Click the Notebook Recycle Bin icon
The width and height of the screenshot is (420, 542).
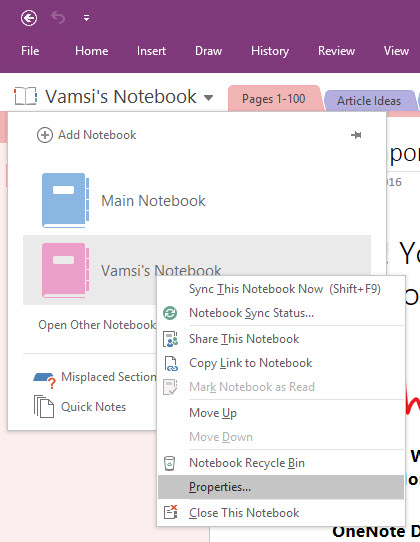click(169, 463)
